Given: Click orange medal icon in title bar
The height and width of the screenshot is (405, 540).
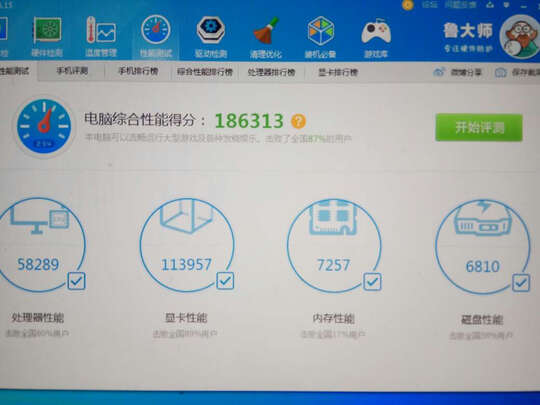Looking at the screenshot, I should point(408,4).
